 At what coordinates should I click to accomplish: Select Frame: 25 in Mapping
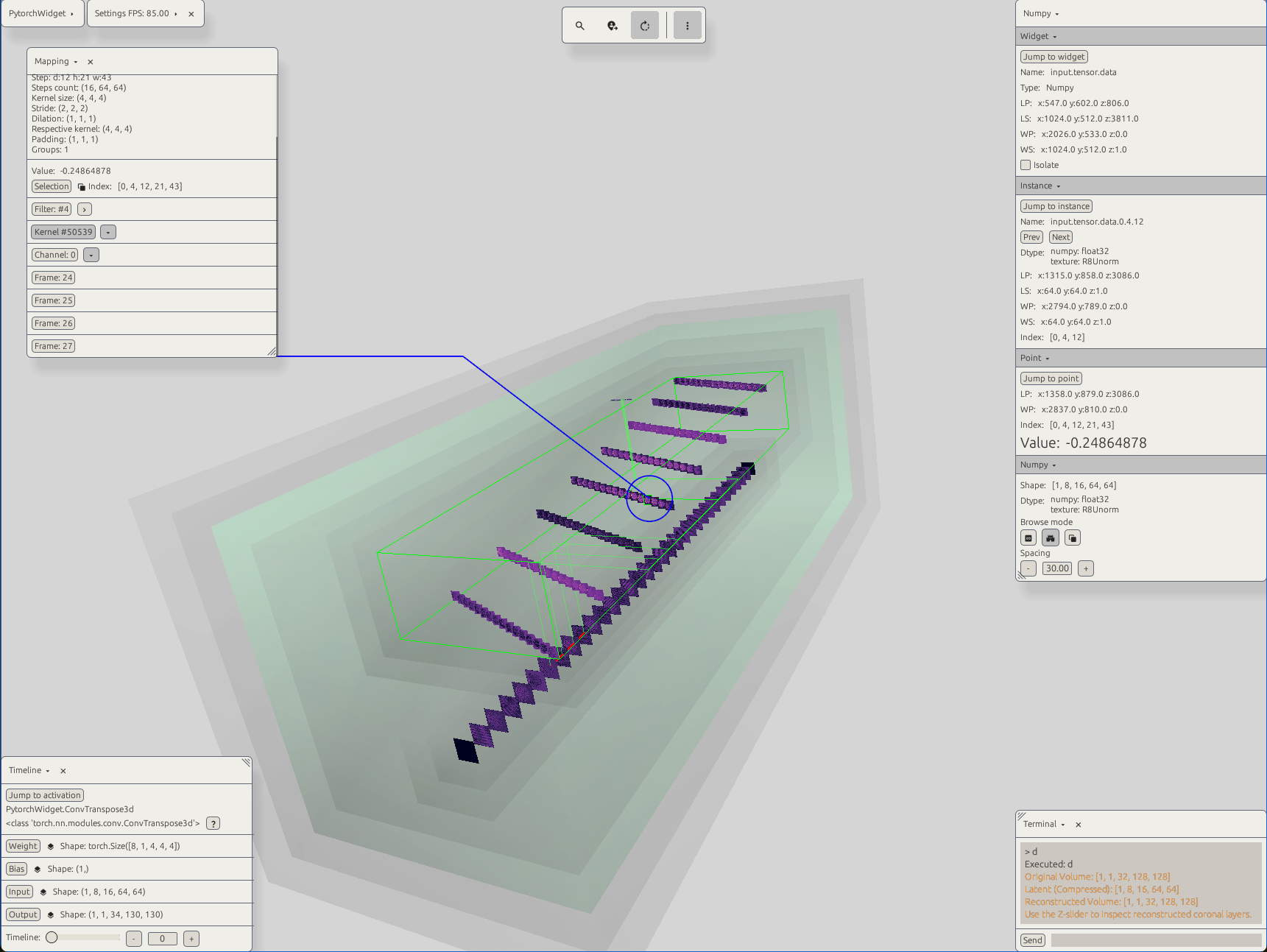pos(53,301)
